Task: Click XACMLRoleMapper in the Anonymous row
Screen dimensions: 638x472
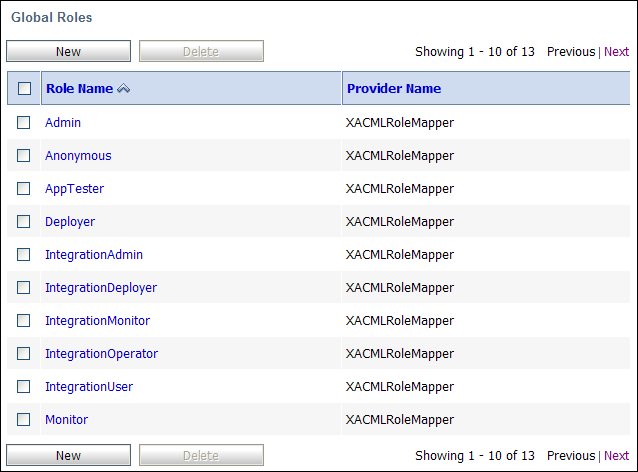Action: tap(400, 155)
